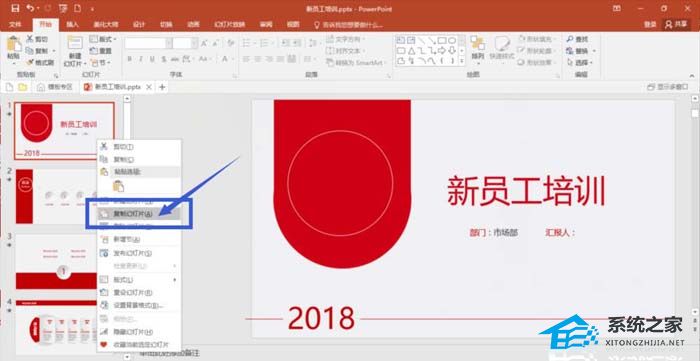Click the Format Painter brush icon
This screenshot has width=700, height=361.
(x=31, y=62)
